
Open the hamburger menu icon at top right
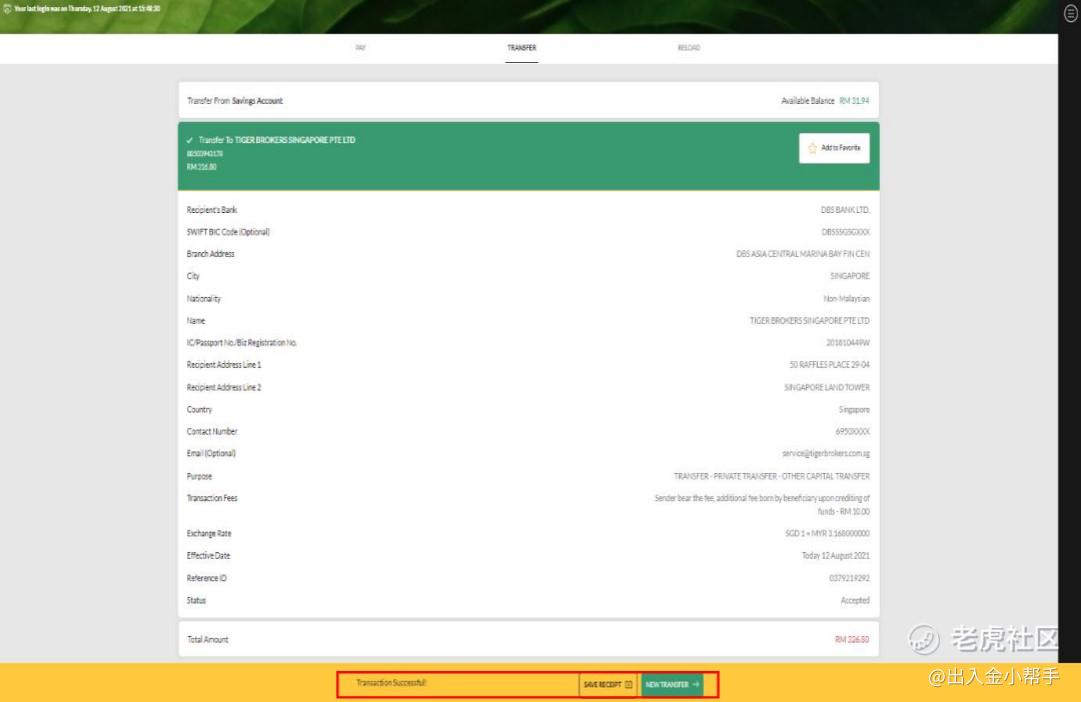click(1071, 13)
